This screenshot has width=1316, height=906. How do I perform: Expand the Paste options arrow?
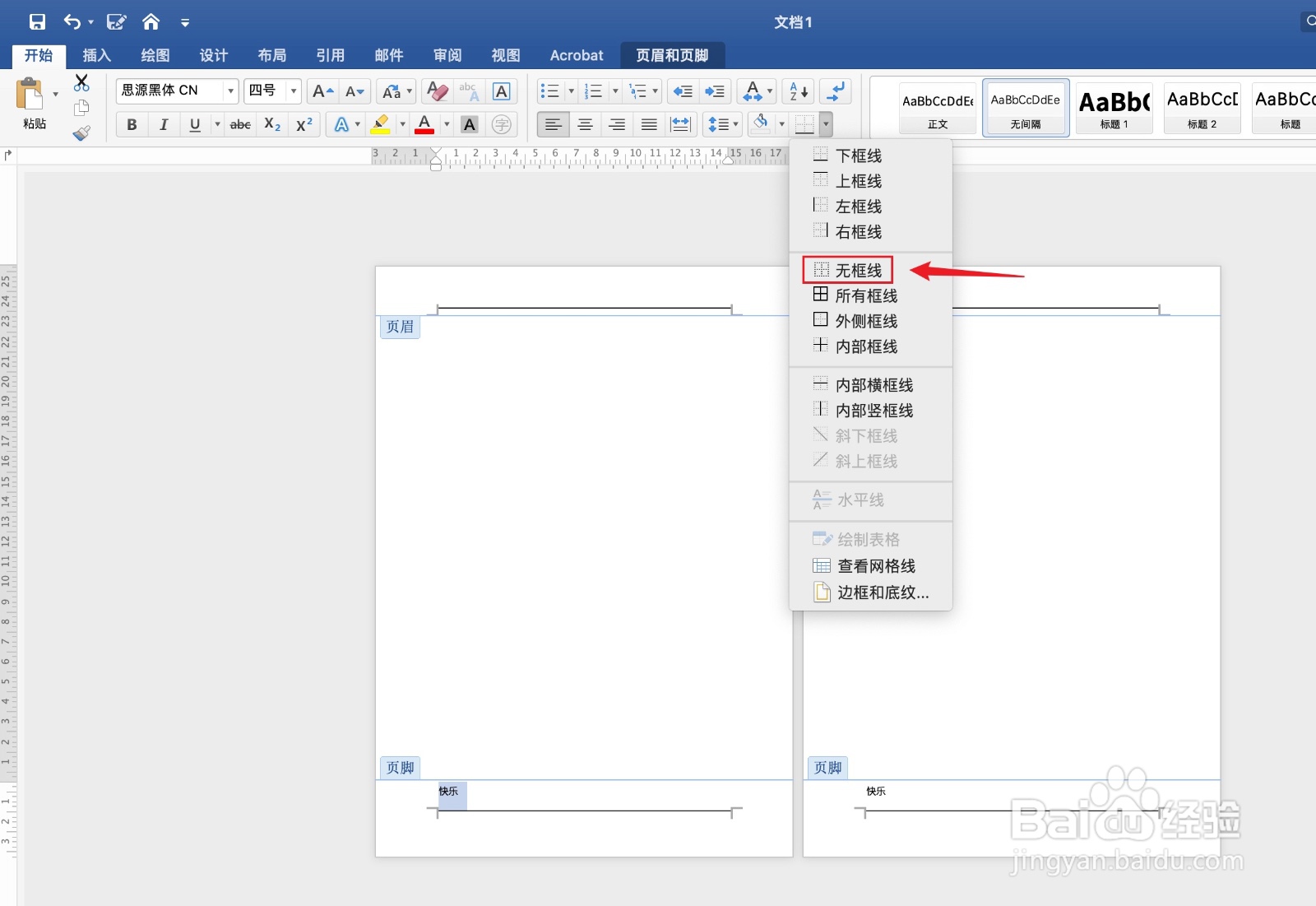pyautogui.click(x=55, y=95)
